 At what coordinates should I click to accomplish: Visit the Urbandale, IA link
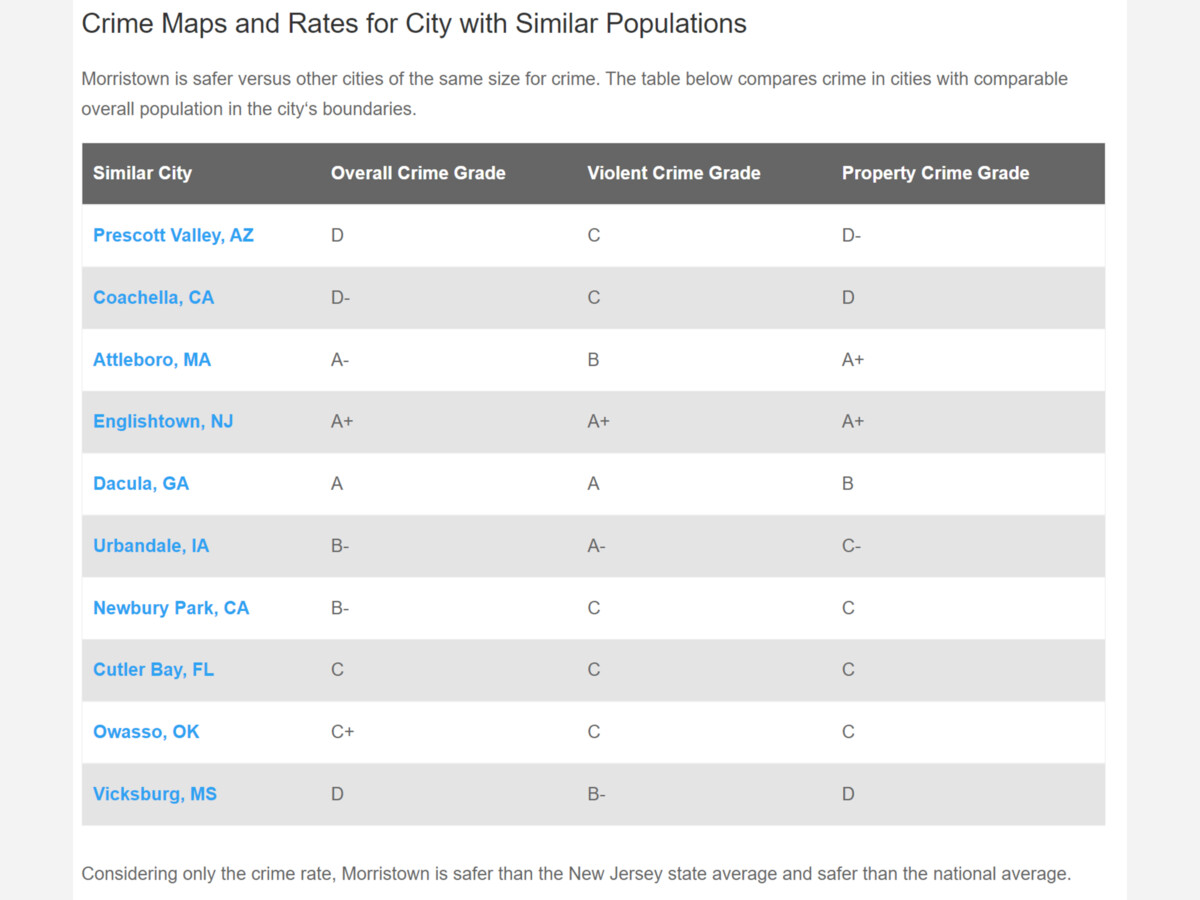click(151, 546)
